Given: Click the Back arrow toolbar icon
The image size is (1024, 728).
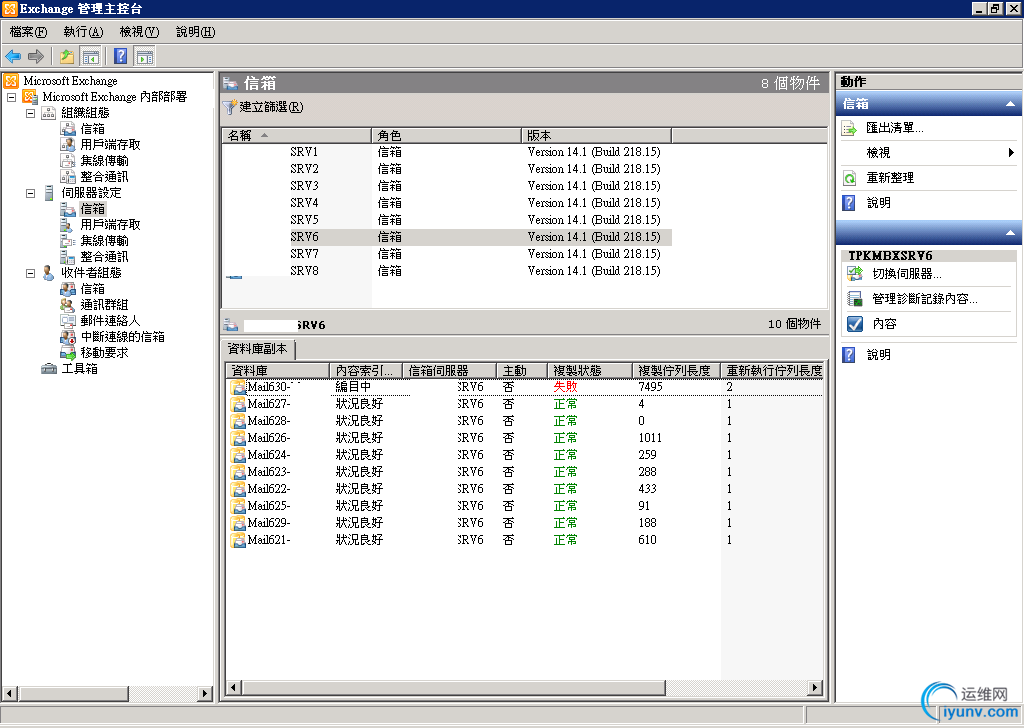Looking at the screenshot, I should [x=13, y=57].
